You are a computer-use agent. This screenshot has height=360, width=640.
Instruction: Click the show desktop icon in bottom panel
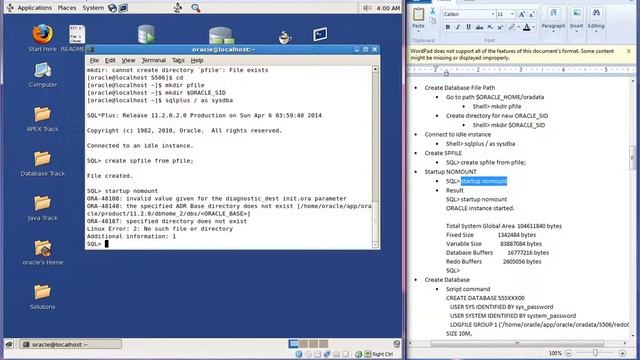[x=9, y=344]
